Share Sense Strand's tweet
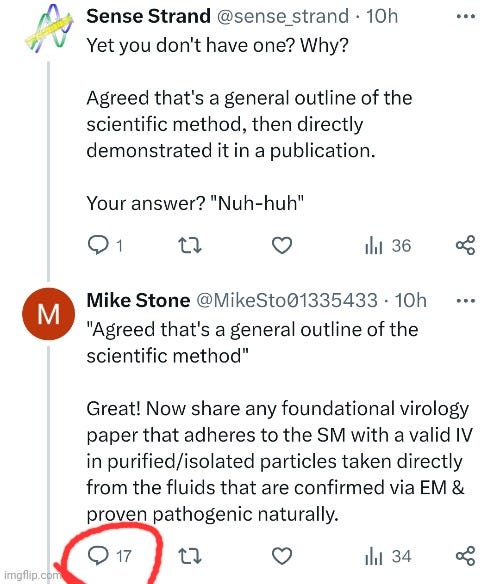500x584 pixels. (466, 245)
